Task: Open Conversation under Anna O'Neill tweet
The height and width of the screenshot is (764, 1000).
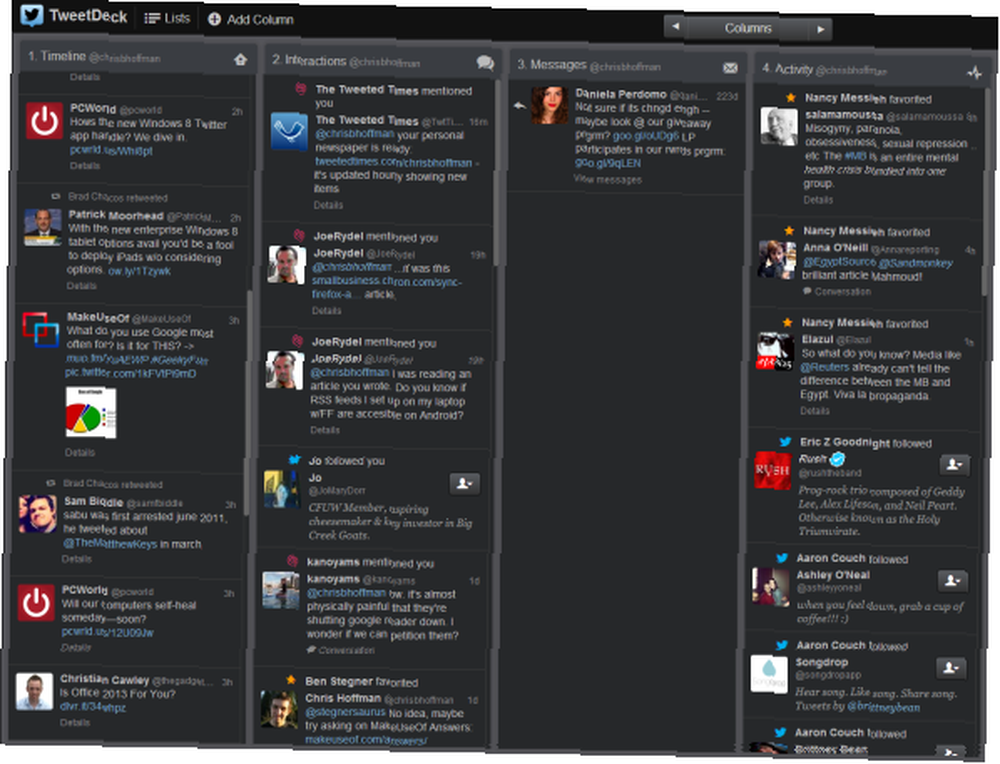Action: tap(837, 291)
